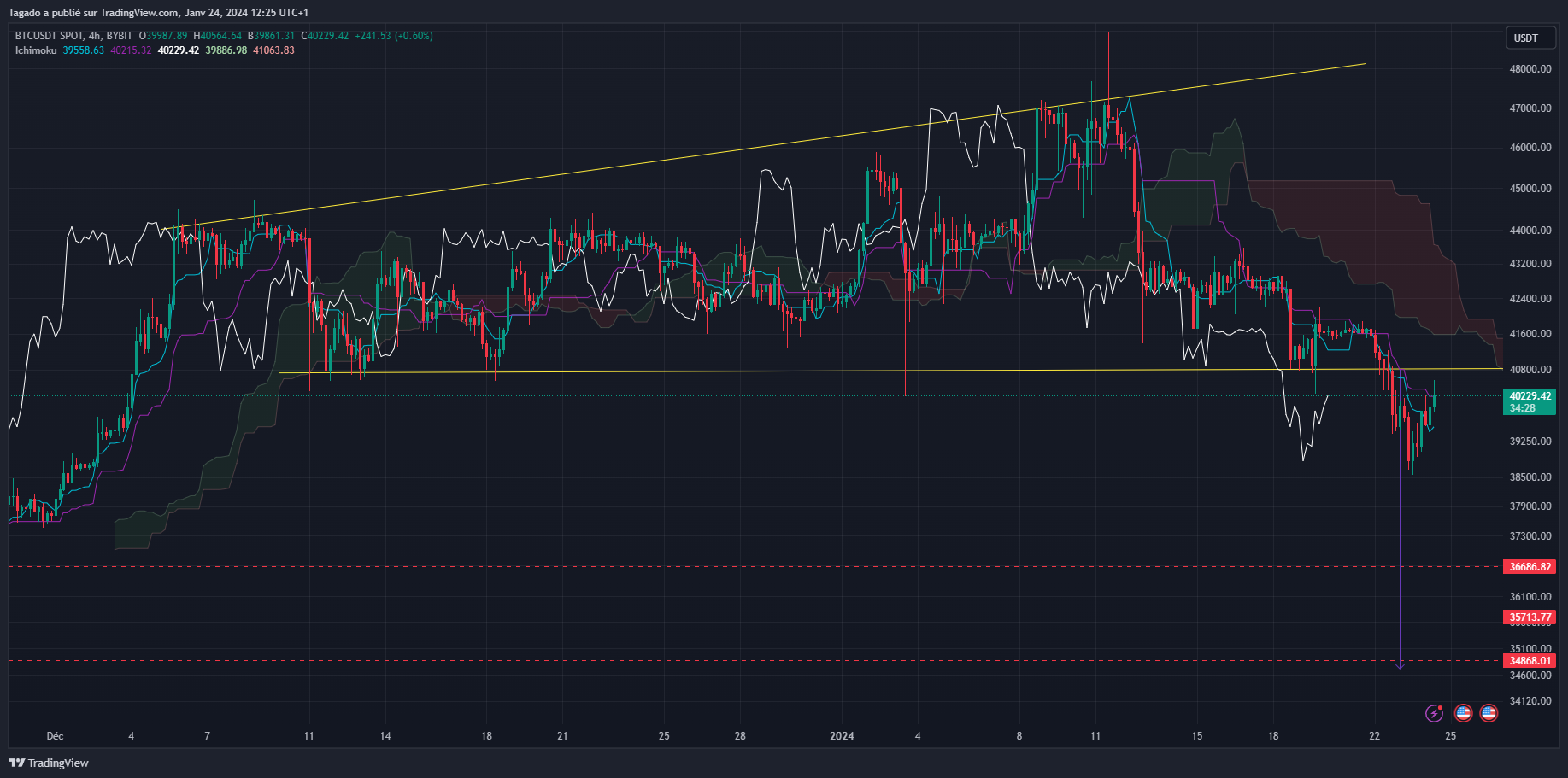Click the left US flag economic calendar icon

click(x=1463, y=712)
